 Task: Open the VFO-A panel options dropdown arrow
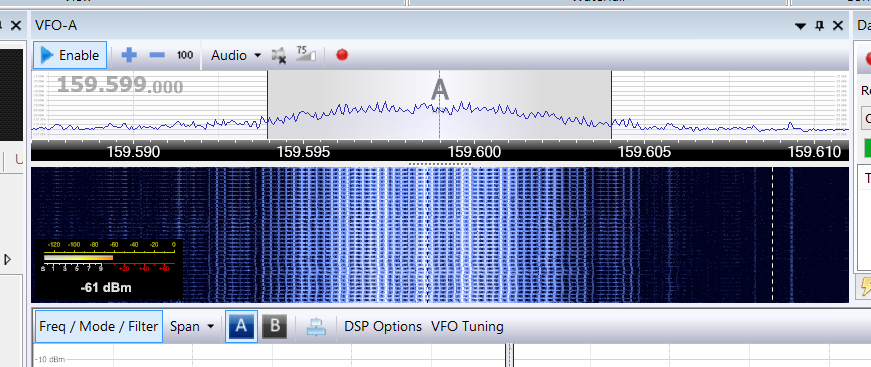[x=800, y=26]
